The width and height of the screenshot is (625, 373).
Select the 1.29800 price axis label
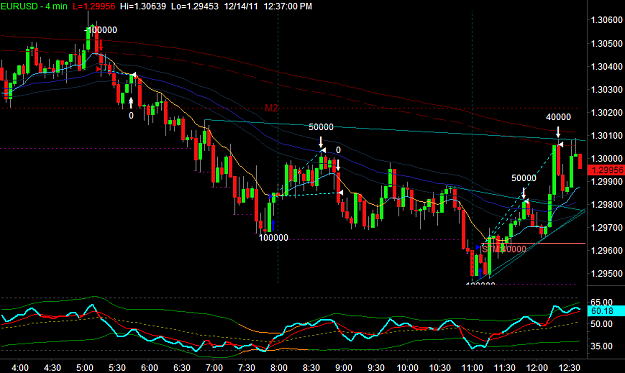click(606, 204)
